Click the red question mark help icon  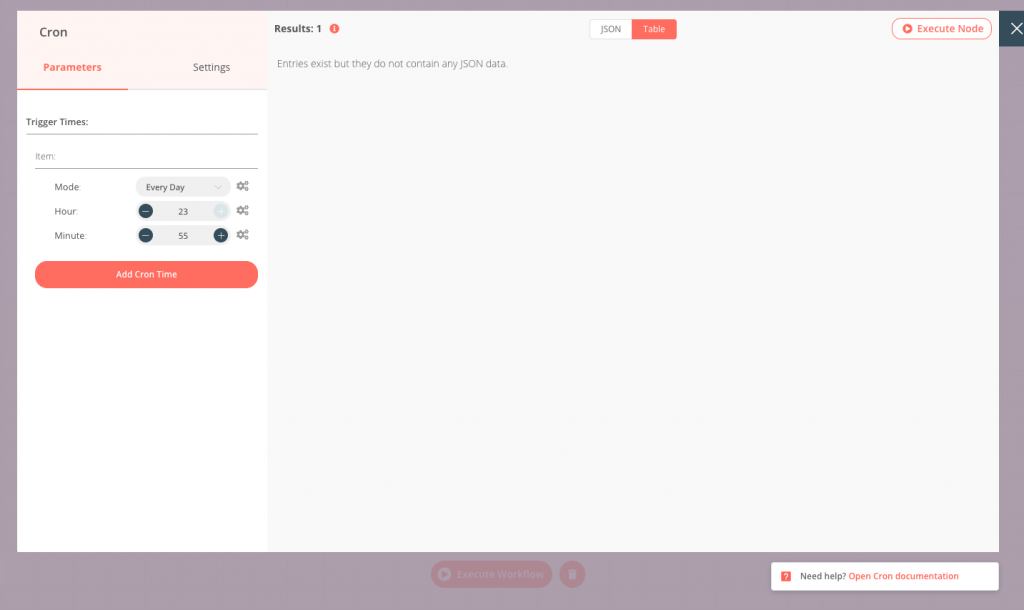click(786, 577)
